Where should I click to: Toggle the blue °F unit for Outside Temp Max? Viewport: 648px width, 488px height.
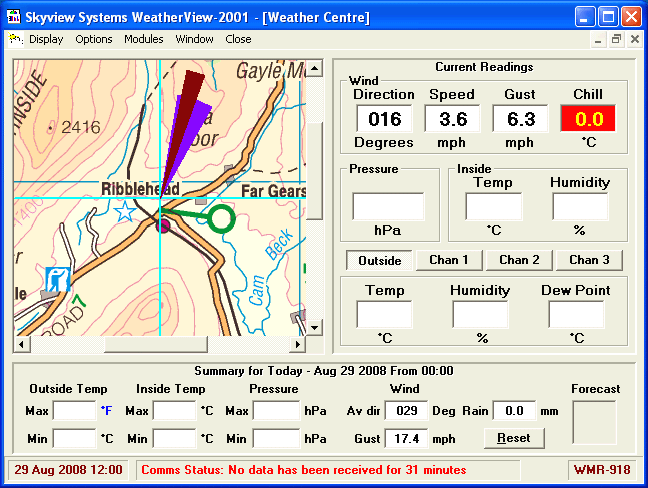tap(107, 411)
